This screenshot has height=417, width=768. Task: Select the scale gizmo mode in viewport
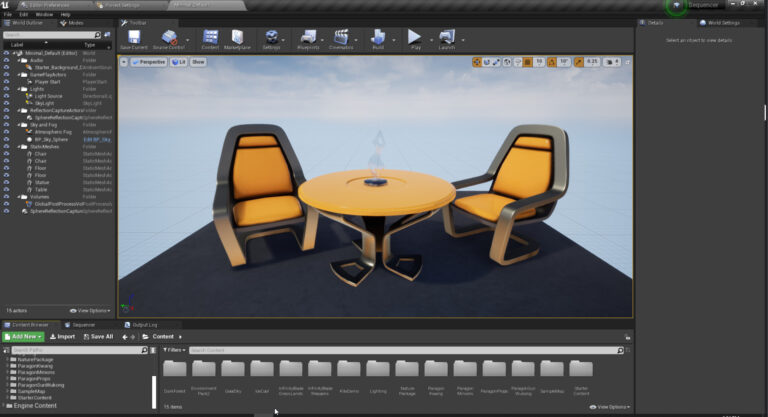pos(496,62)
